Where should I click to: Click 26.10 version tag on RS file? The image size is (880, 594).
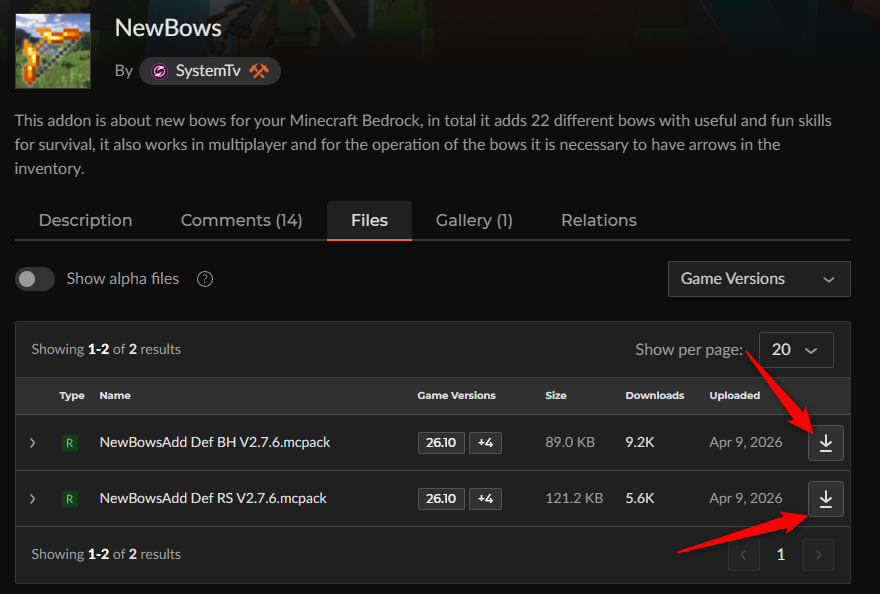pos(441,499)
